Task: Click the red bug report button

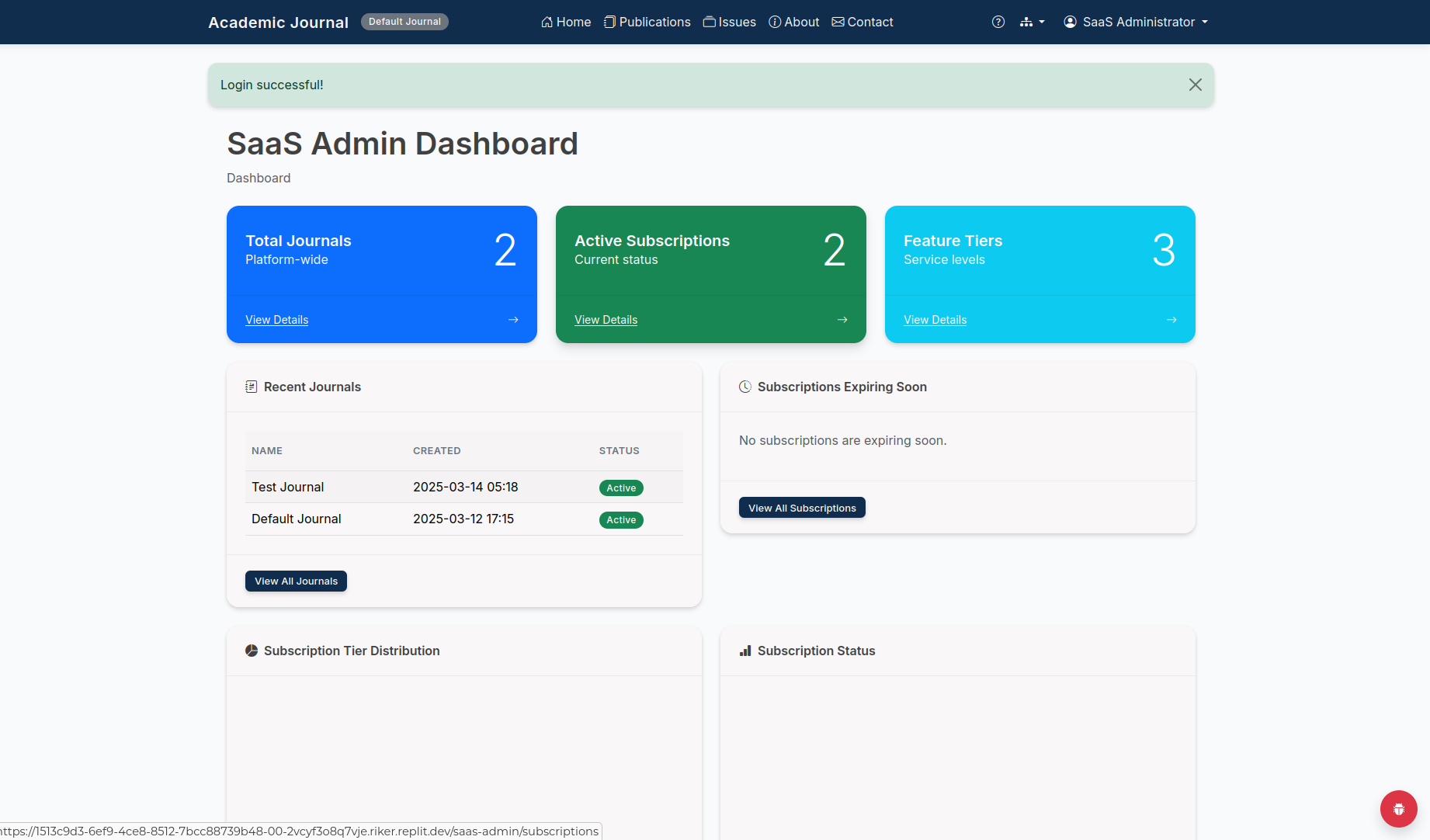Action: [1399, 809]
